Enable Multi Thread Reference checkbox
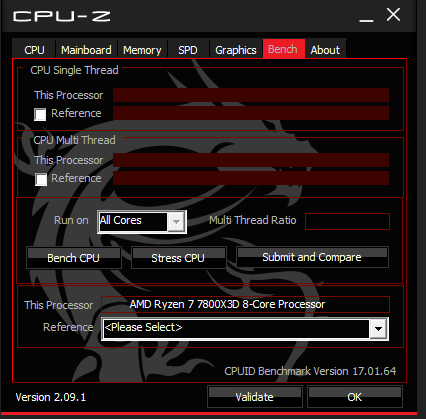 point(41,179)
